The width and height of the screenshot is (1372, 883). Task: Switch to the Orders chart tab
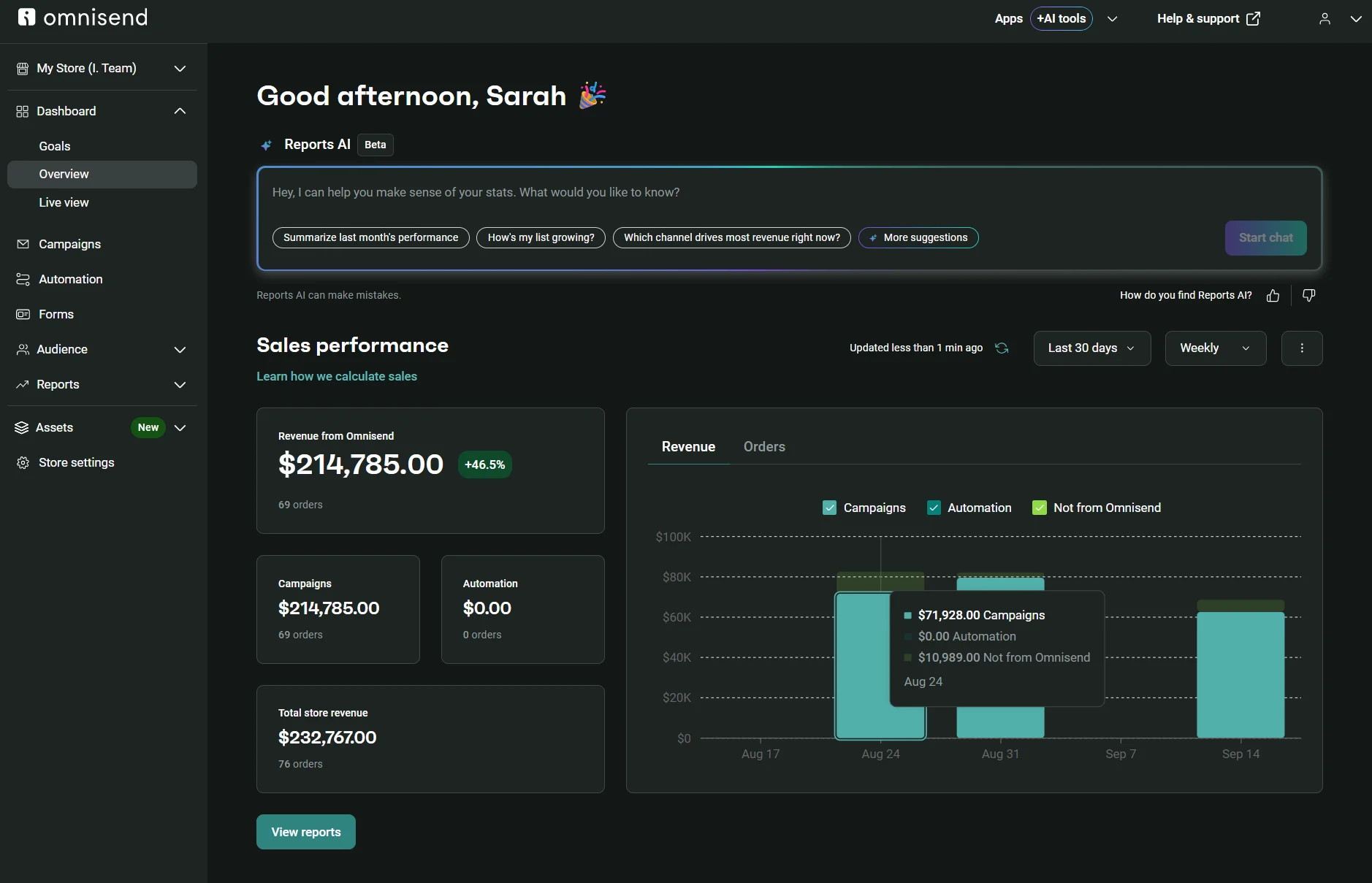pos(764,446)
